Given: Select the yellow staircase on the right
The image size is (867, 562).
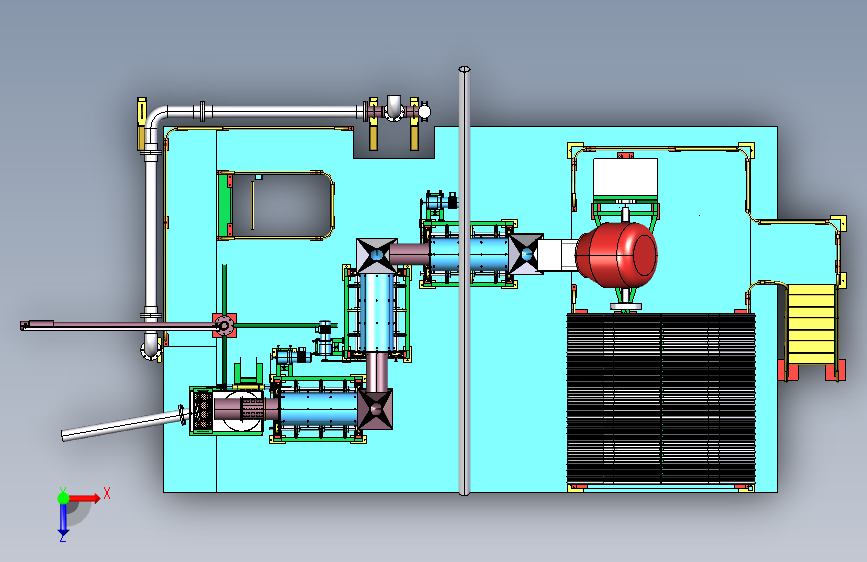Looking at the screenshot, I should pyautogui.click(x=809, y=325).
